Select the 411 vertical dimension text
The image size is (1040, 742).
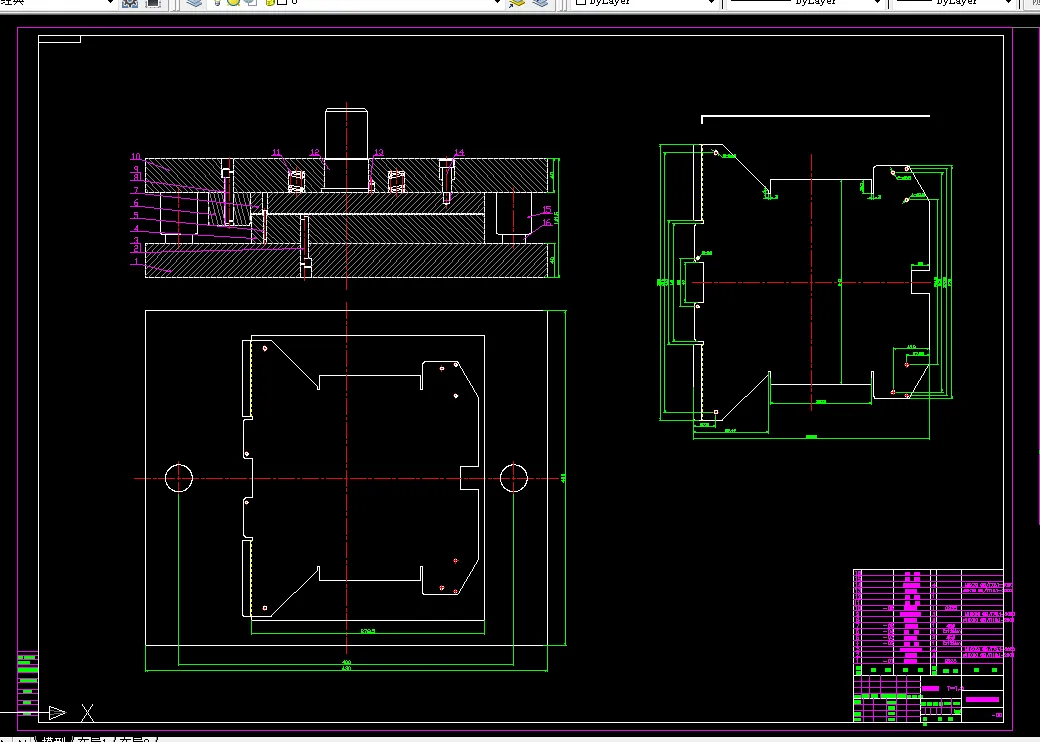tap(564, 477)
